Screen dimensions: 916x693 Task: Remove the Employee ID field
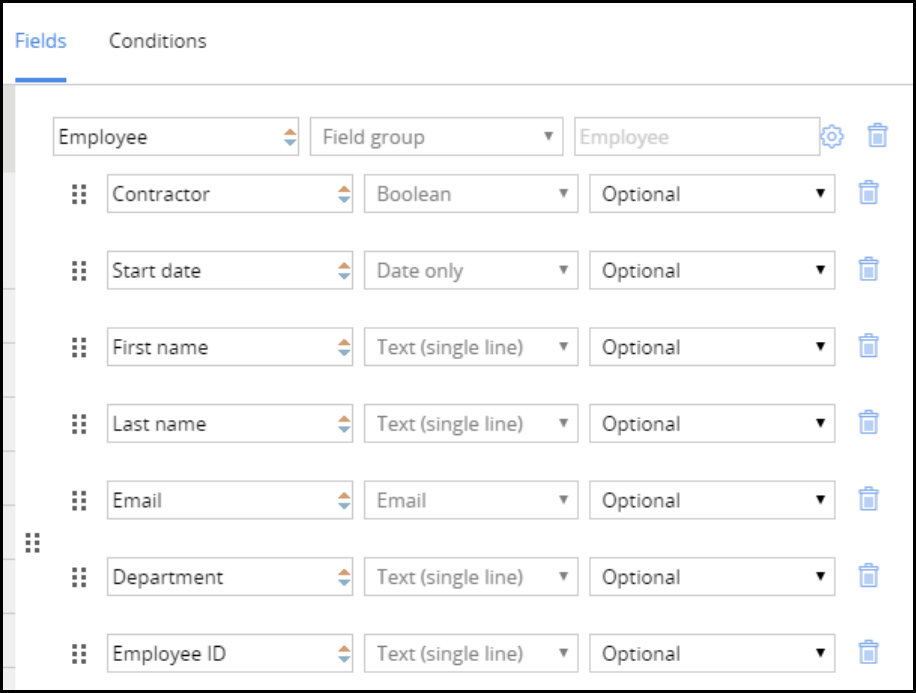tap(869, 653)
